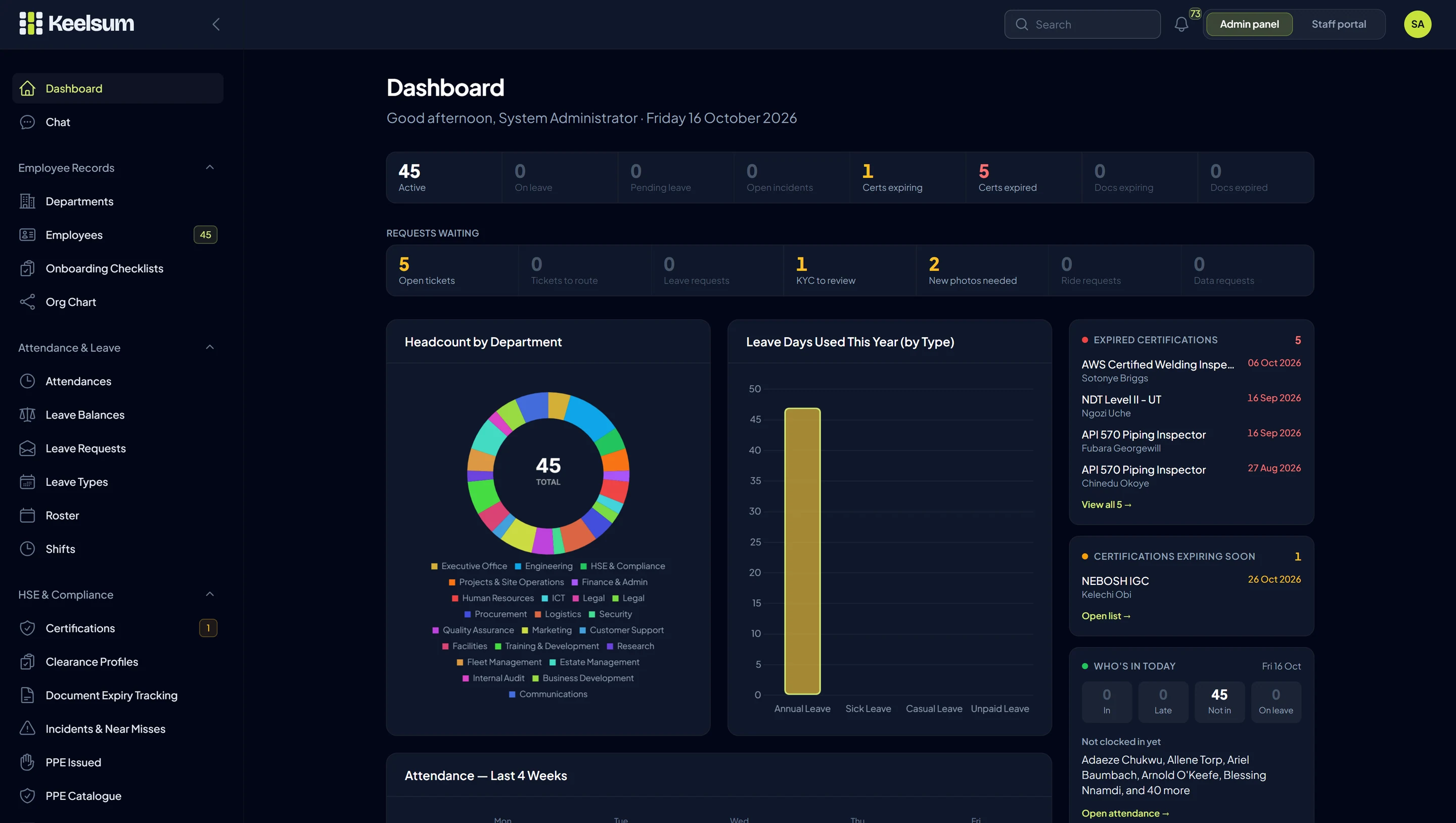Screen dimensions: 1456x823
Task: Switch to Staff portal mode
Action: (x=1338, y=24)
